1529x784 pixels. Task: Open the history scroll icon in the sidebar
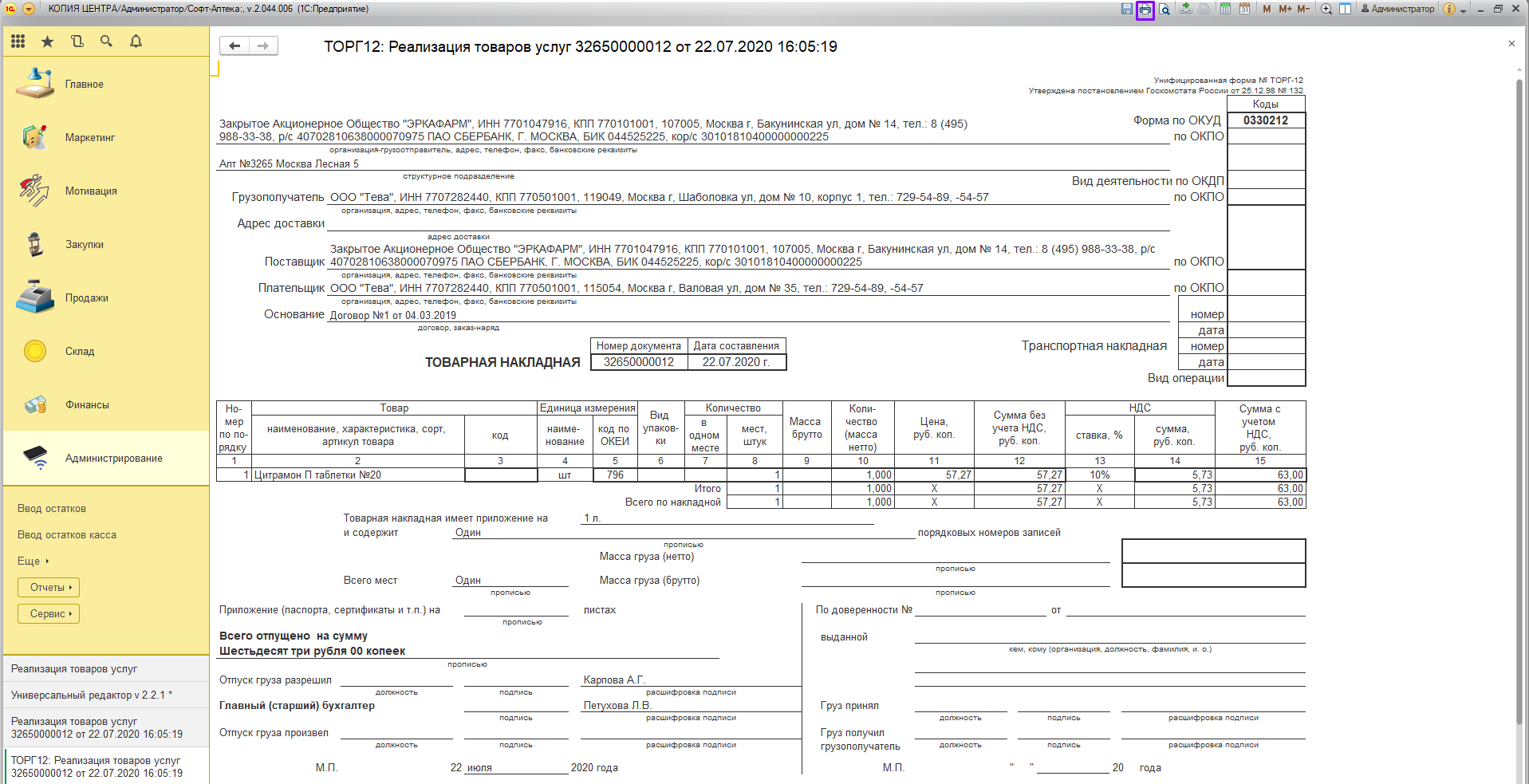(x=77, y=41)
